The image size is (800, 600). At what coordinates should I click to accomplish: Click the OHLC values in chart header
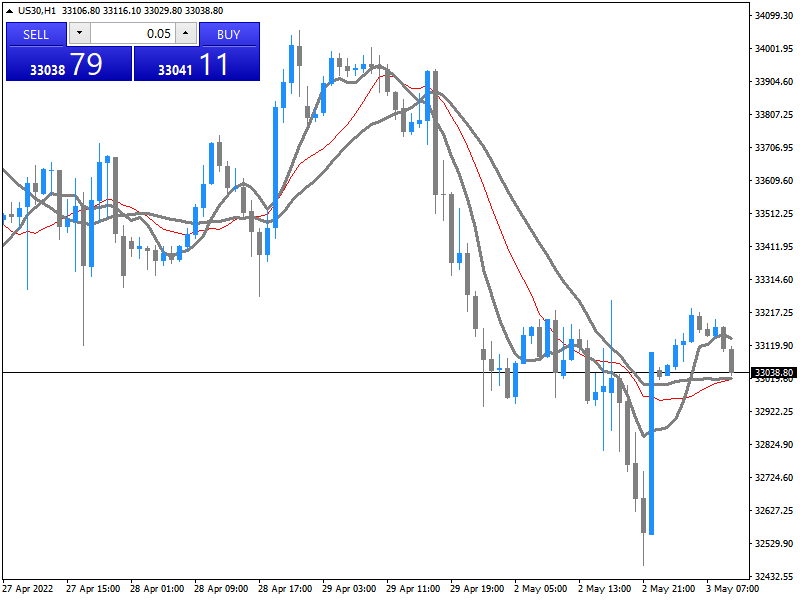coord(142,10)
